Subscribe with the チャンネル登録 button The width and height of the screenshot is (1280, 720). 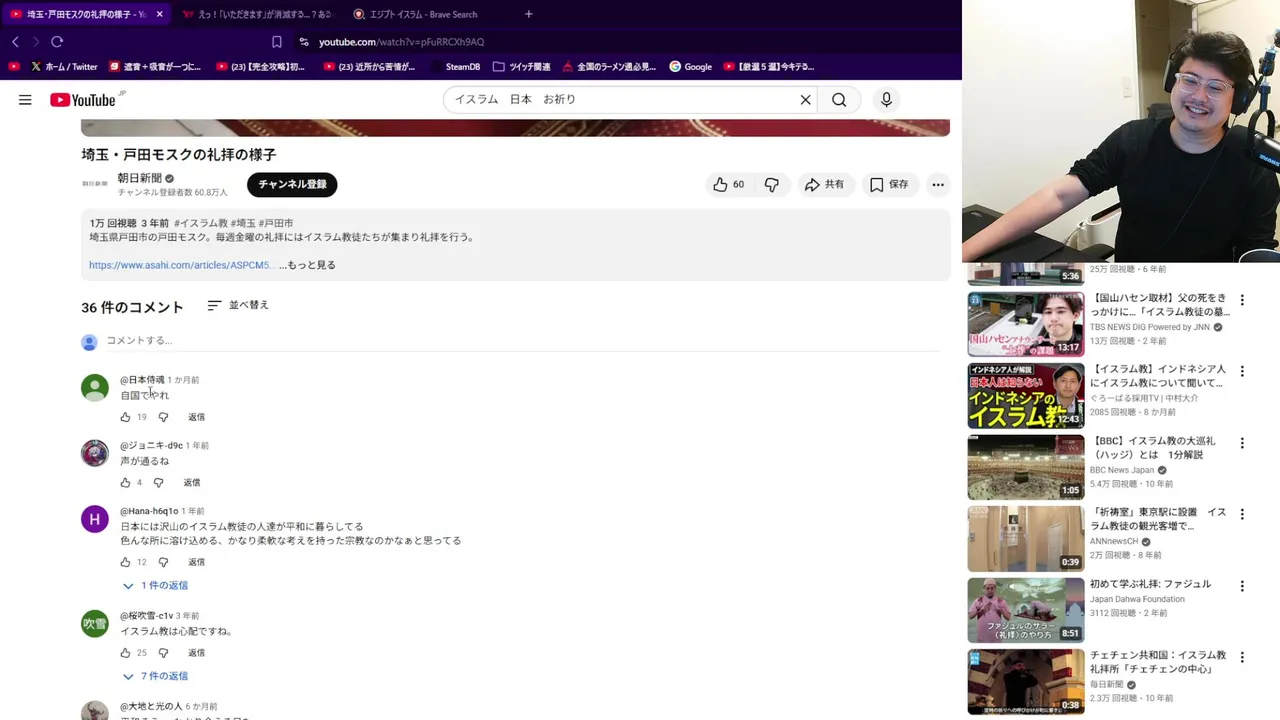[292, 184]
